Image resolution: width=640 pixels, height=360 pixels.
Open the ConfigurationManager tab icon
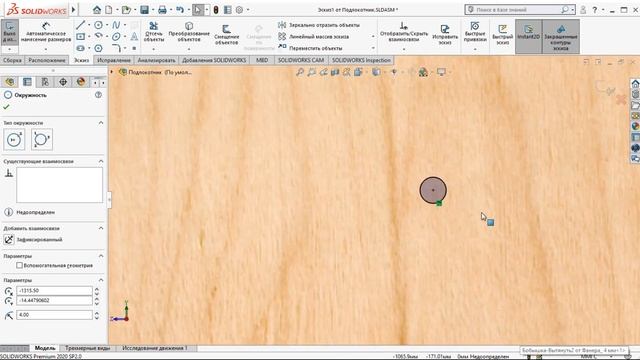pyautogui.click(x=45, y=82)
